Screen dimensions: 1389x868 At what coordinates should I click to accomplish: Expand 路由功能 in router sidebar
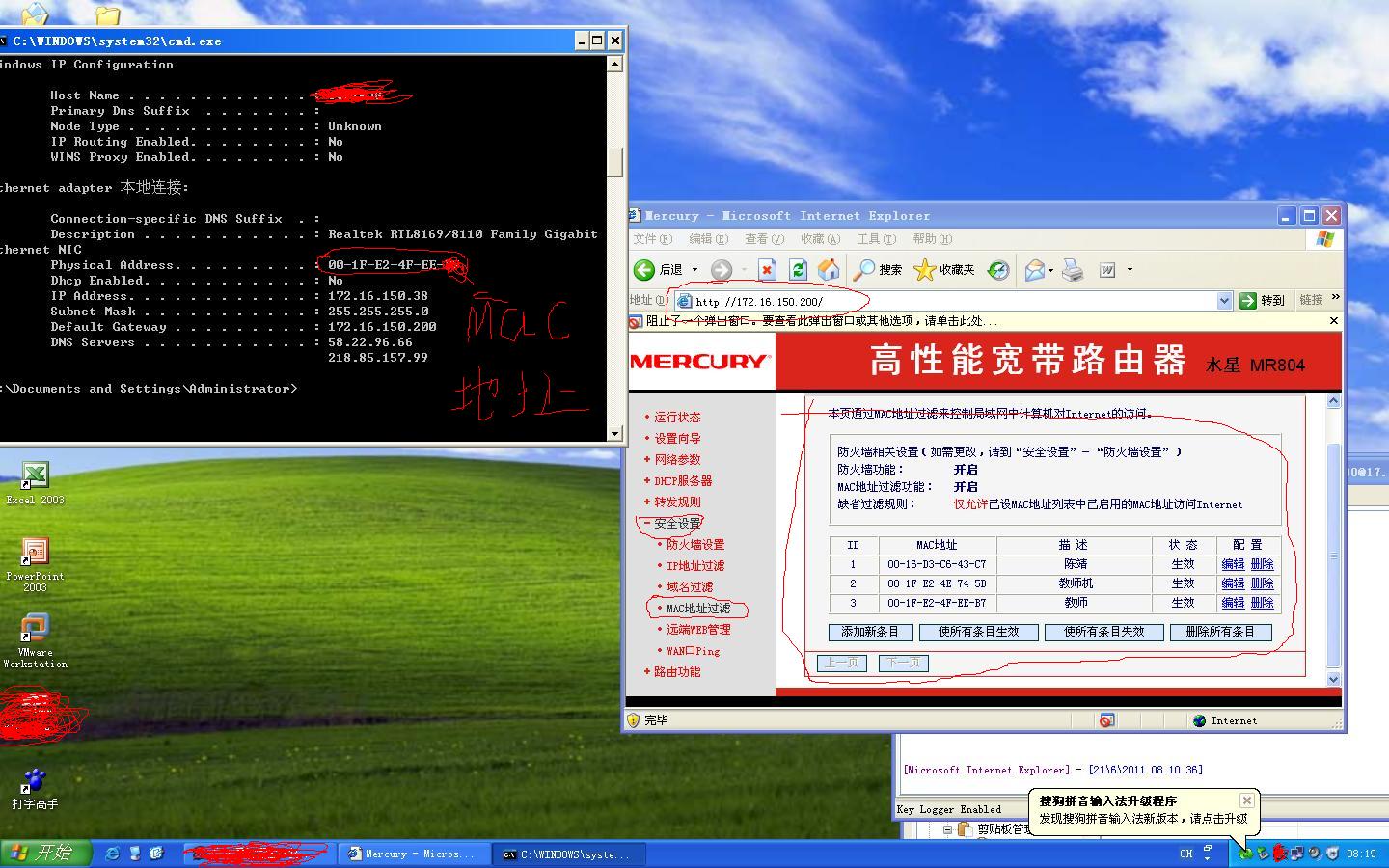671,672
